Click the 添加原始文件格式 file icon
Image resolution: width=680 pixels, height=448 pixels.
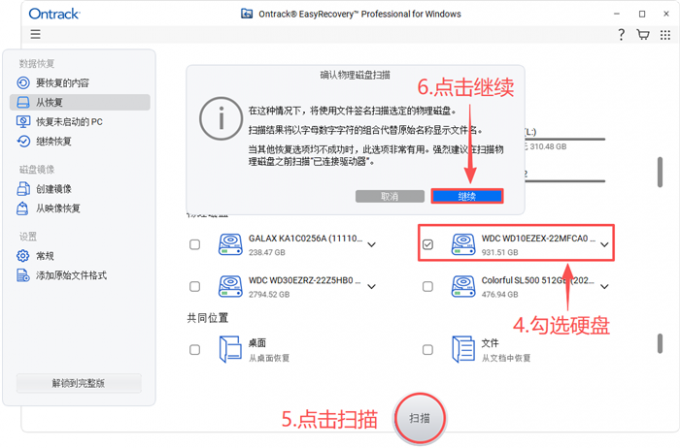pos(23,275)
